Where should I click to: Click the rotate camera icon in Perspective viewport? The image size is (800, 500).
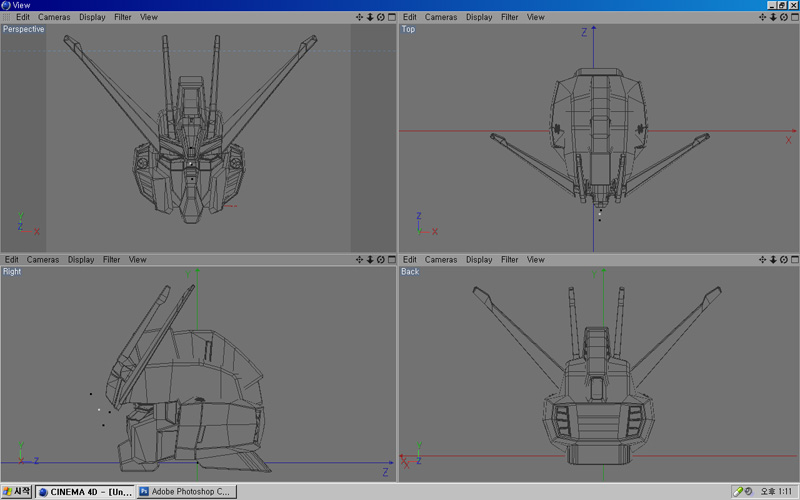click(381, 17)
